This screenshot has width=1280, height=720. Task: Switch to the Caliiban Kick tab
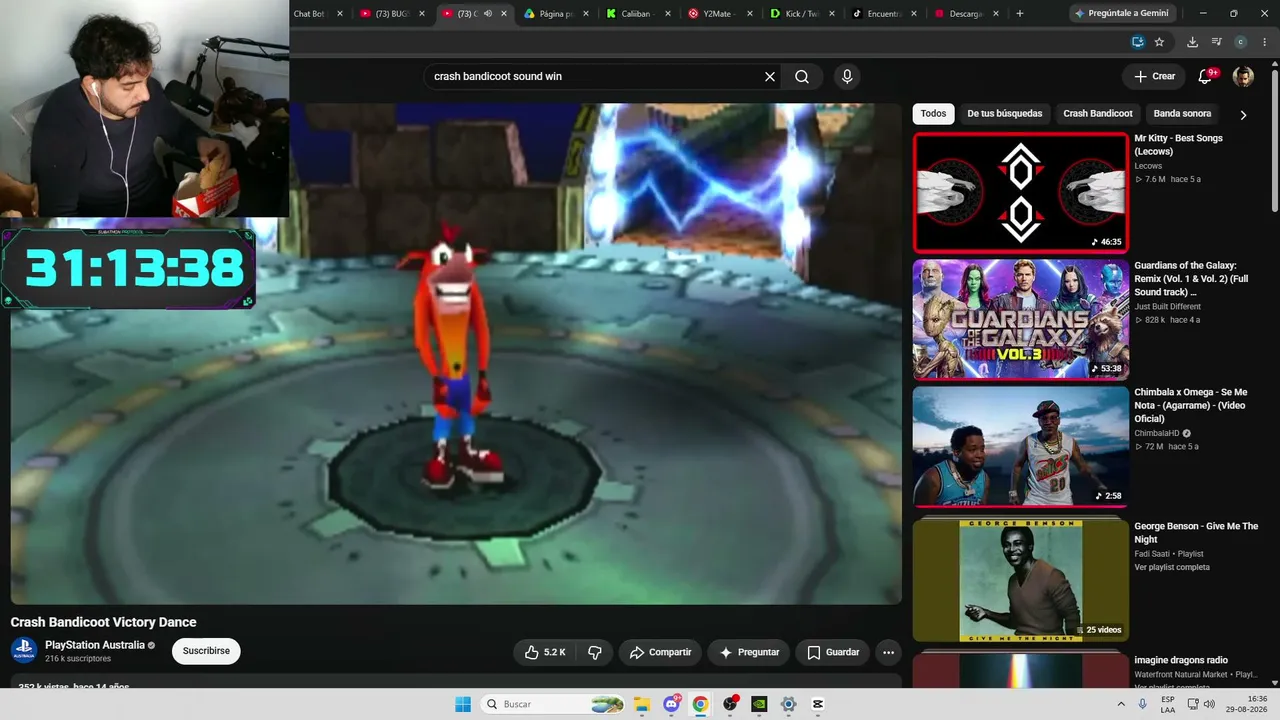[638, 14]
